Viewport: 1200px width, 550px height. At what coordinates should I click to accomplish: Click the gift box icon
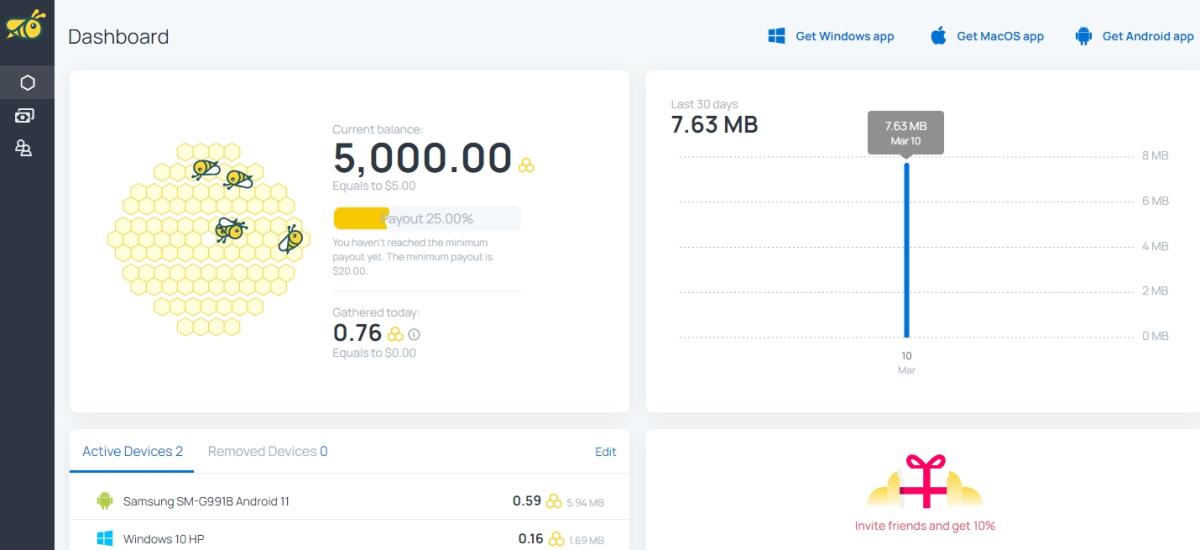pyautogui.click(x=924, y=481)
